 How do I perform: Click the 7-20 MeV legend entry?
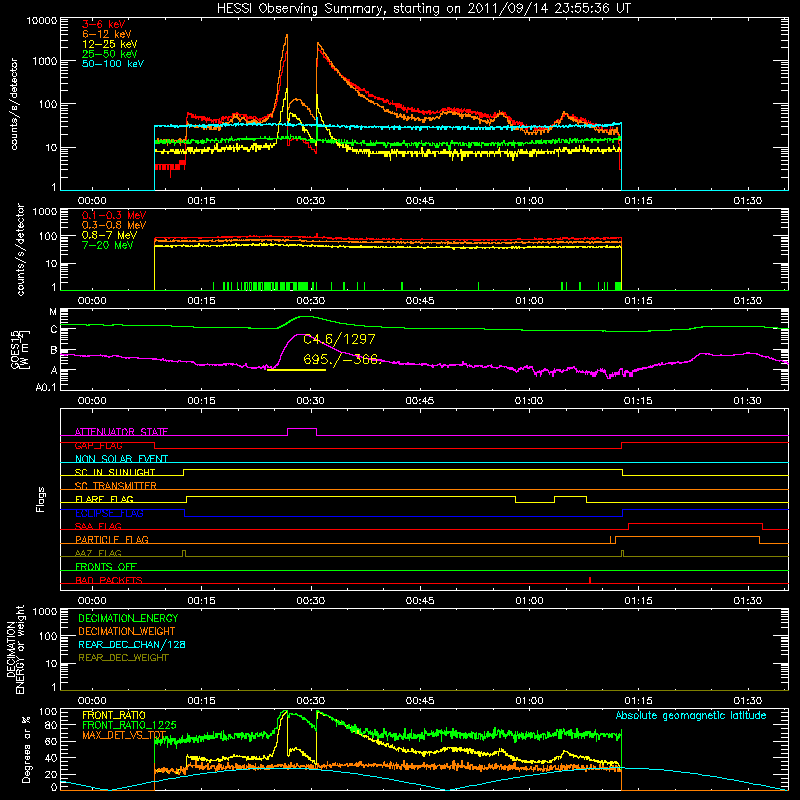click(108, 245)
